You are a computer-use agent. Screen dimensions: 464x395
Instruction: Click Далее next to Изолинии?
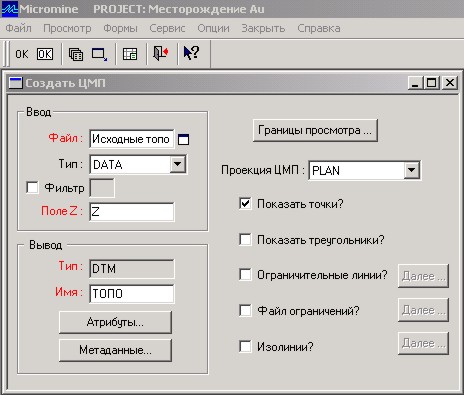pos(423,343)
